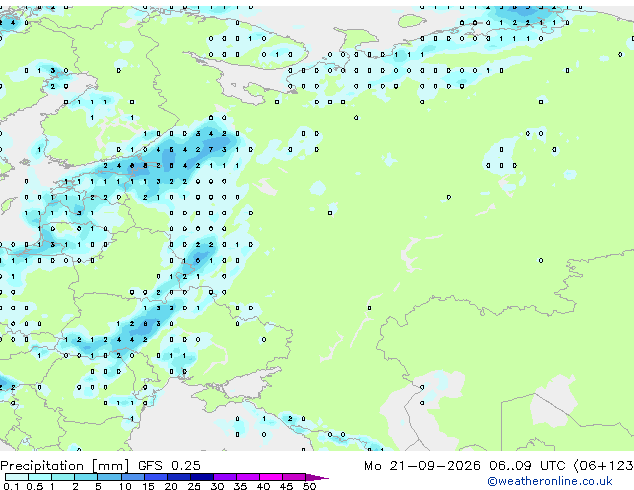Click the '06..09 UTC' time label
Image resolution: width=634 pixels, height=490 pixels.
(527, 466)
